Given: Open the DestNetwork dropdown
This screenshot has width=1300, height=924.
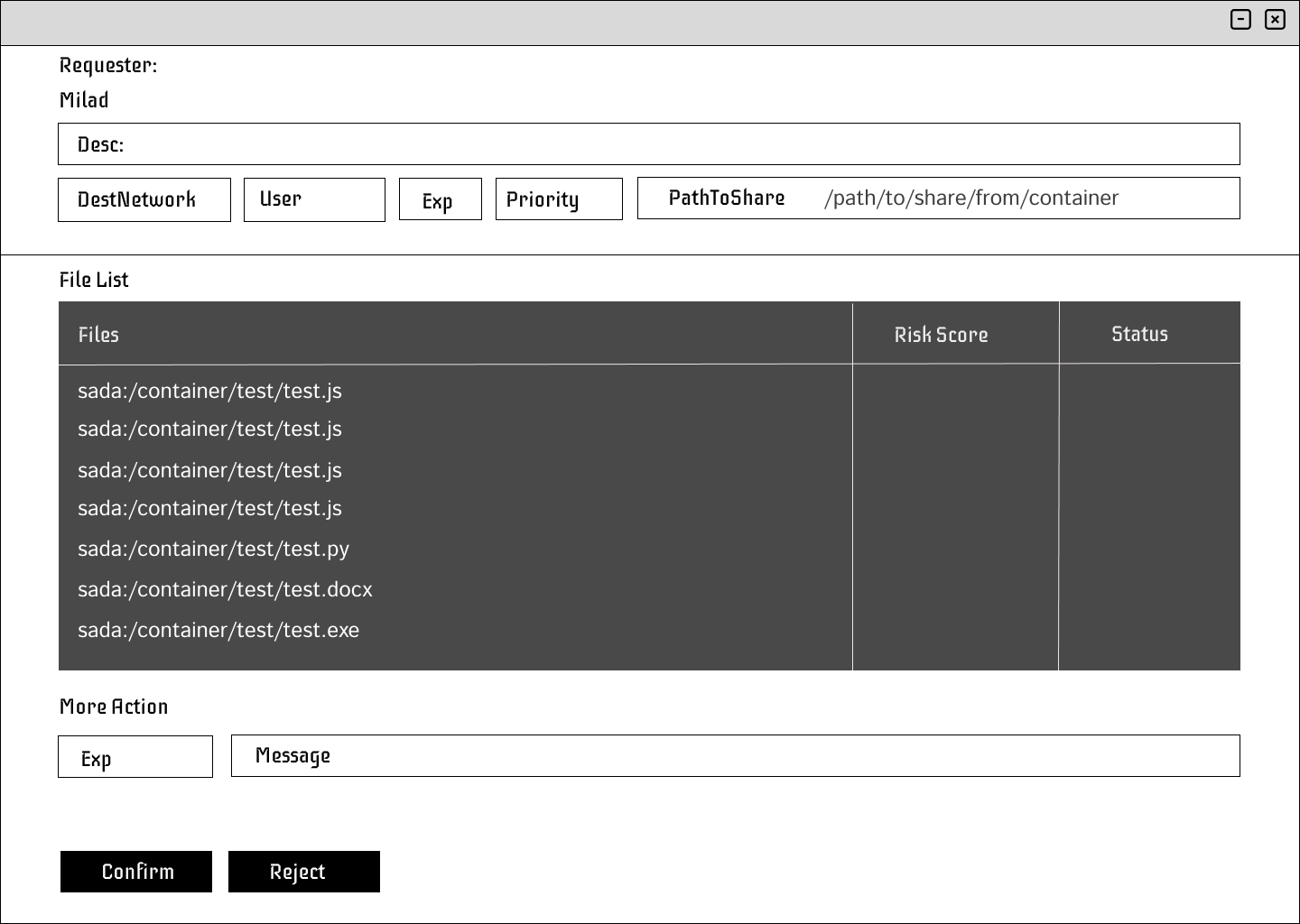Looking at the screenshot, I should [144, 199].
